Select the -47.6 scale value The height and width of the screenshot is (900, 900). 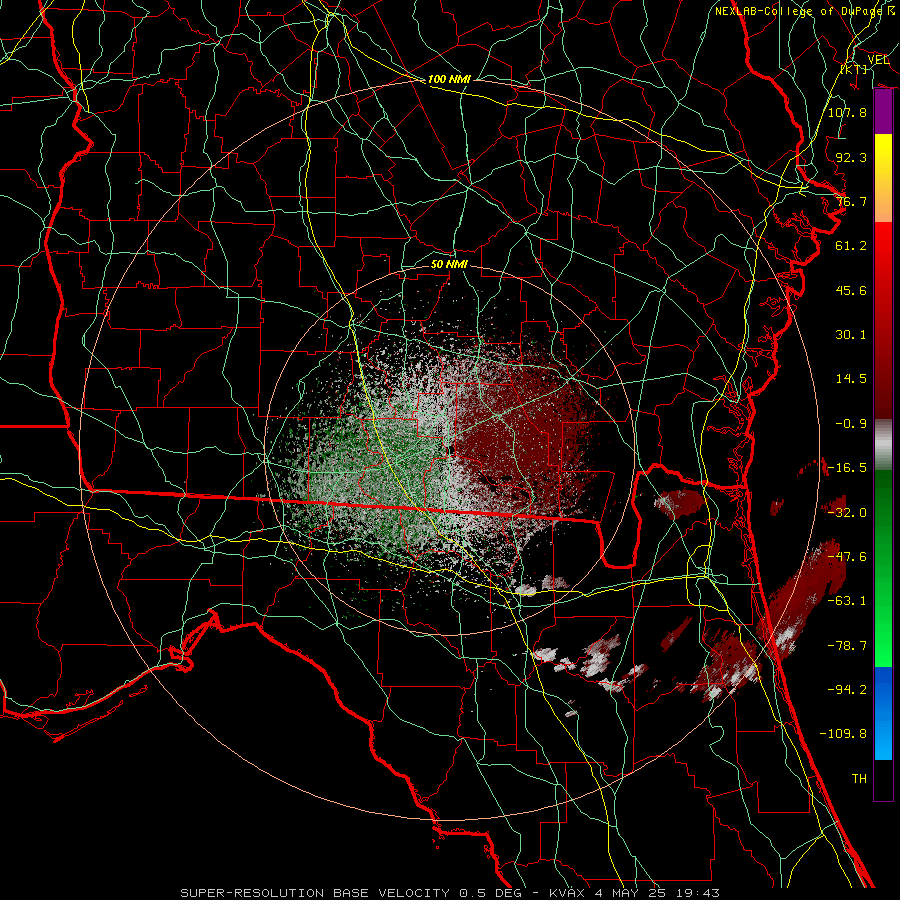(847, 557)
